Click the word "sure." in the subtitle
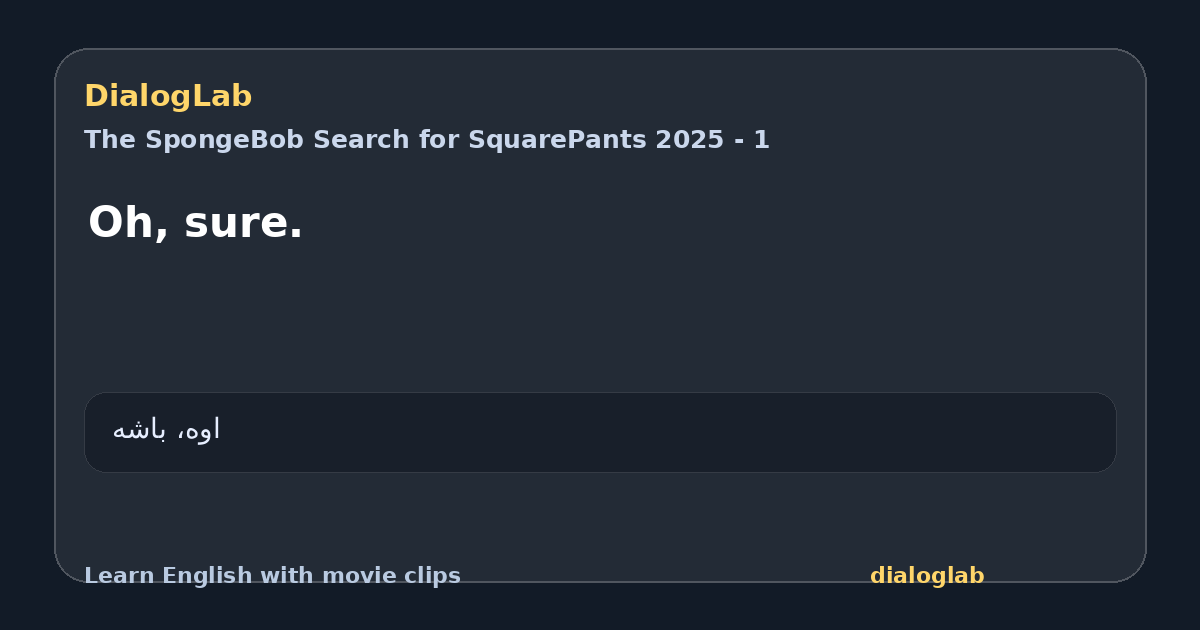The height and width of the screenshot is (630, 1200). 243,224
